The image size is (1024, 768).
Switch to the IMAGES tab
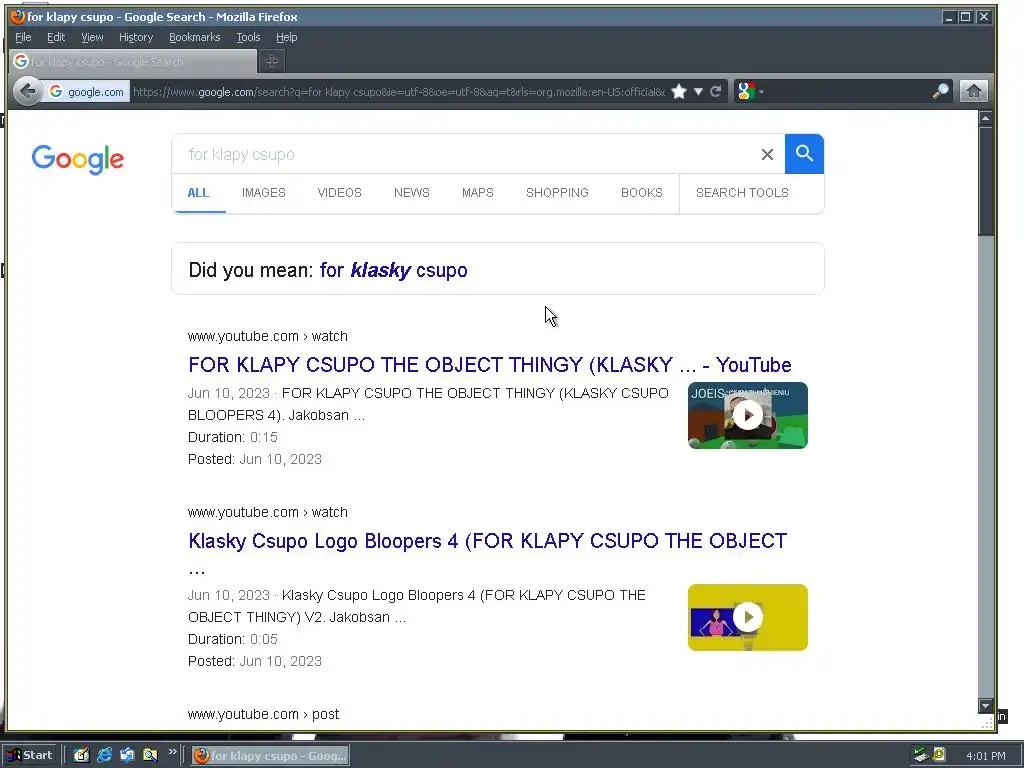[x=264, y=193]
